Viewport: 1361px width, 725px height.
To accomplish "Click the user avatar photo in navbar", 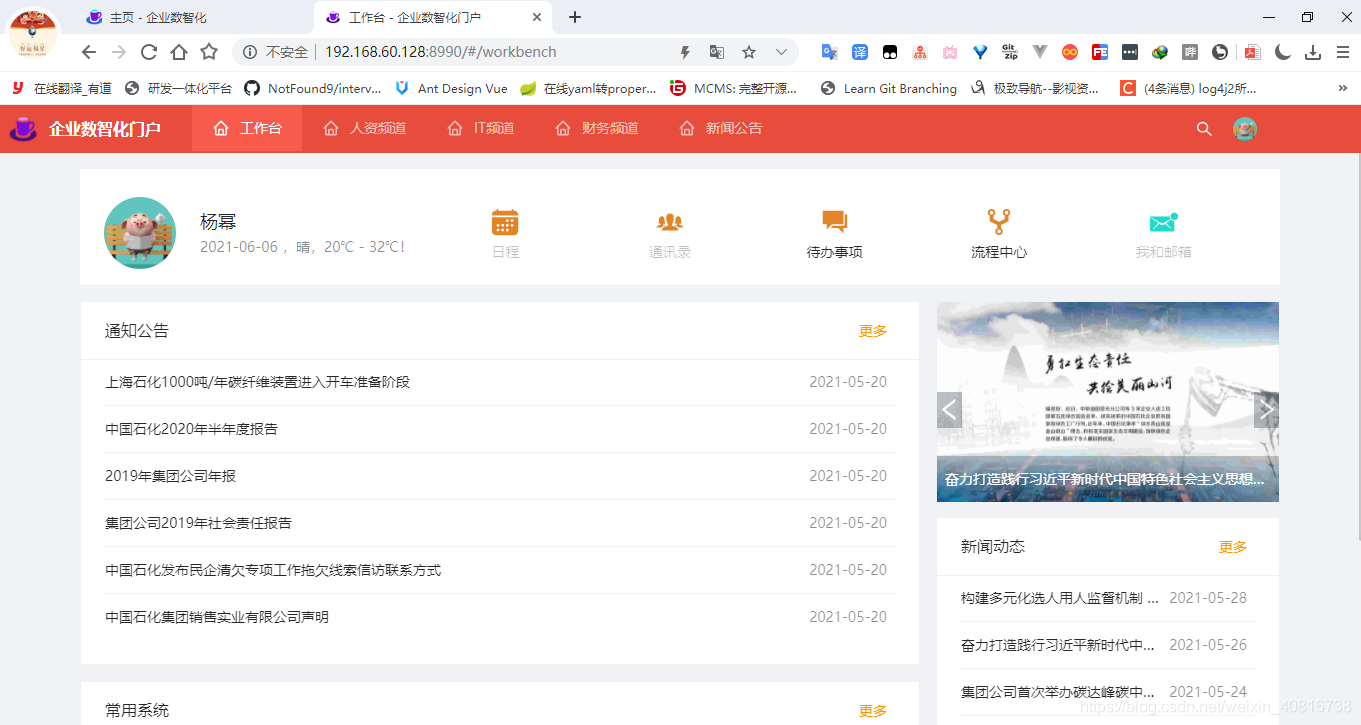I will 1245,128.
